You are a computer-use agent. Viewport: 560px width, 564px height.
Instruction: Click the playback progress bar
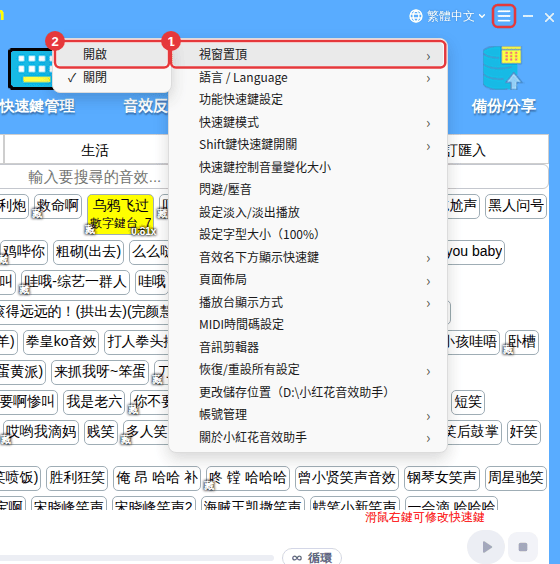pyautogui.click(x=137, y=558)
